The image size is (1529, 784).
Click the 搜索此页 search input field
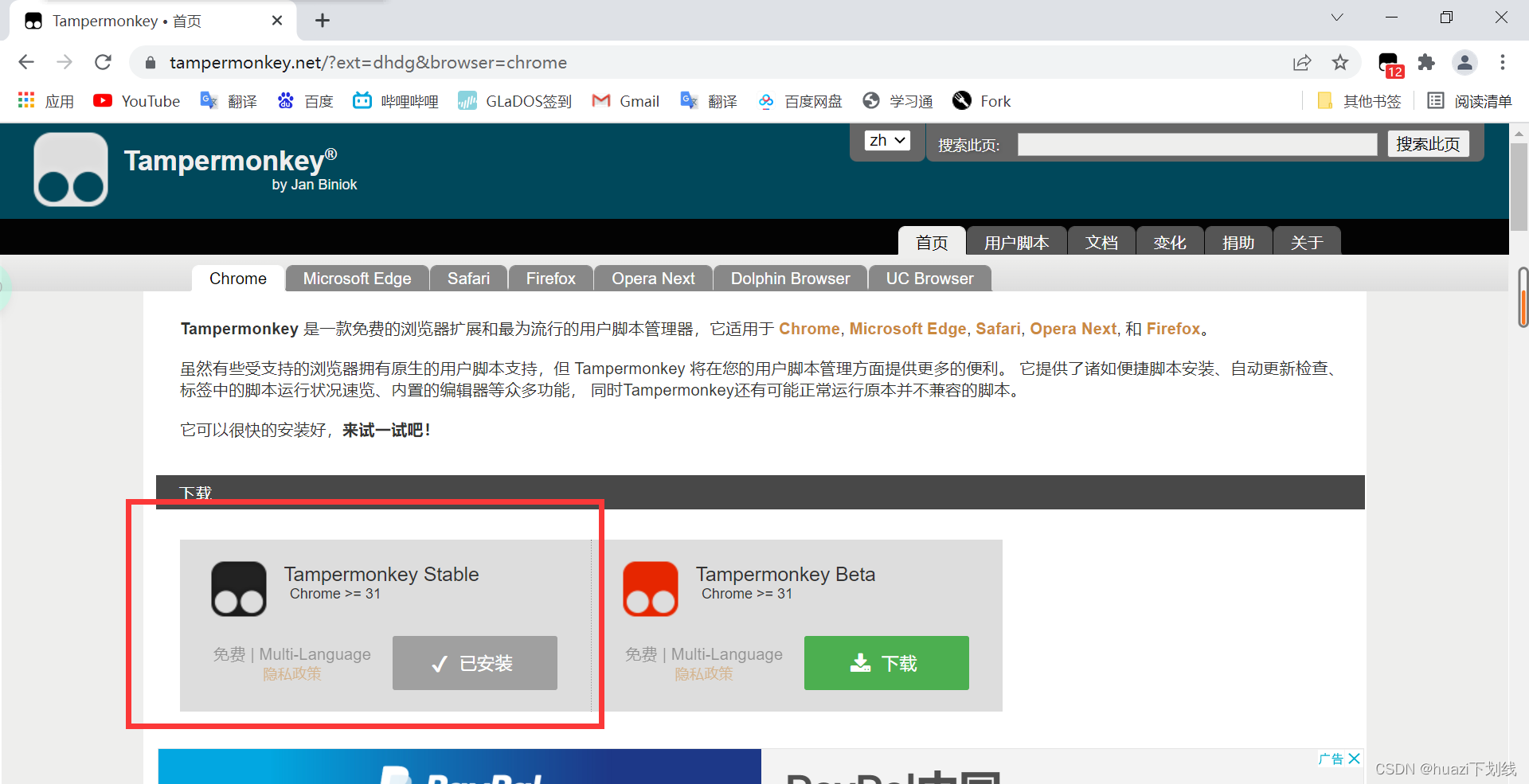1195,145
